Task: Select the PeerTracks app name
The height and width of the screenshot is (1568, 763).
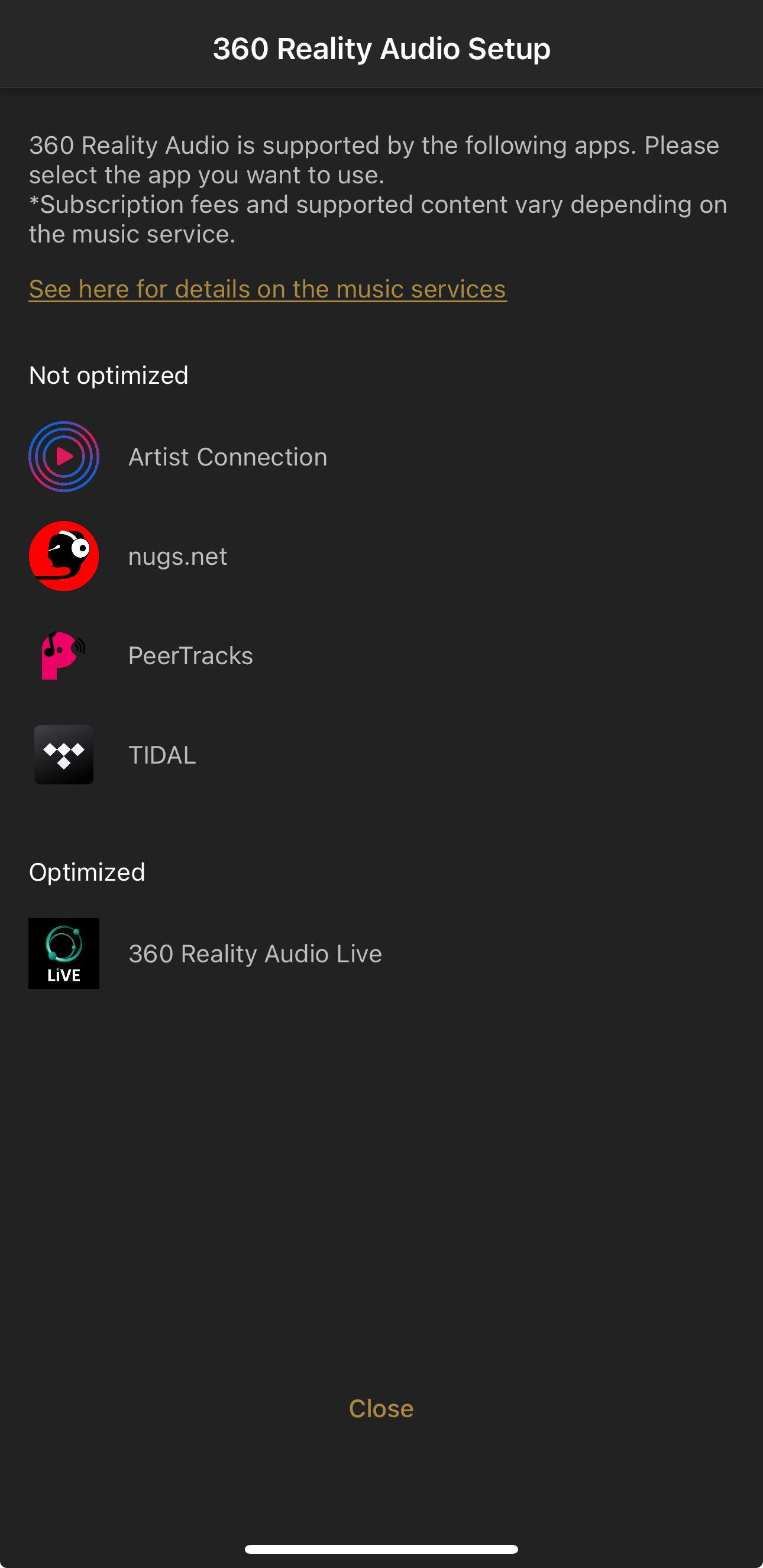Action: point(190,655)
